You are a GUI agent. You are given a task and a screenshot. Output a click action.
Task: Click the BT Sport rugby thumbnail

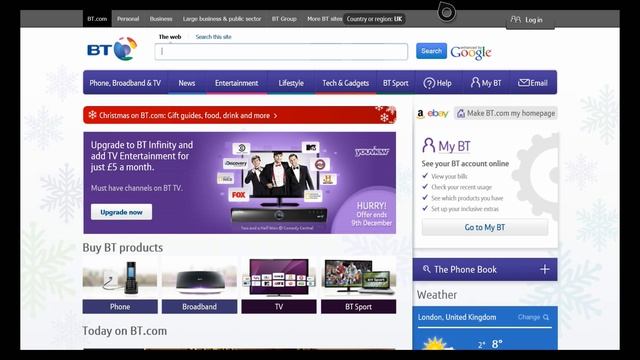(x=358, y=278)
